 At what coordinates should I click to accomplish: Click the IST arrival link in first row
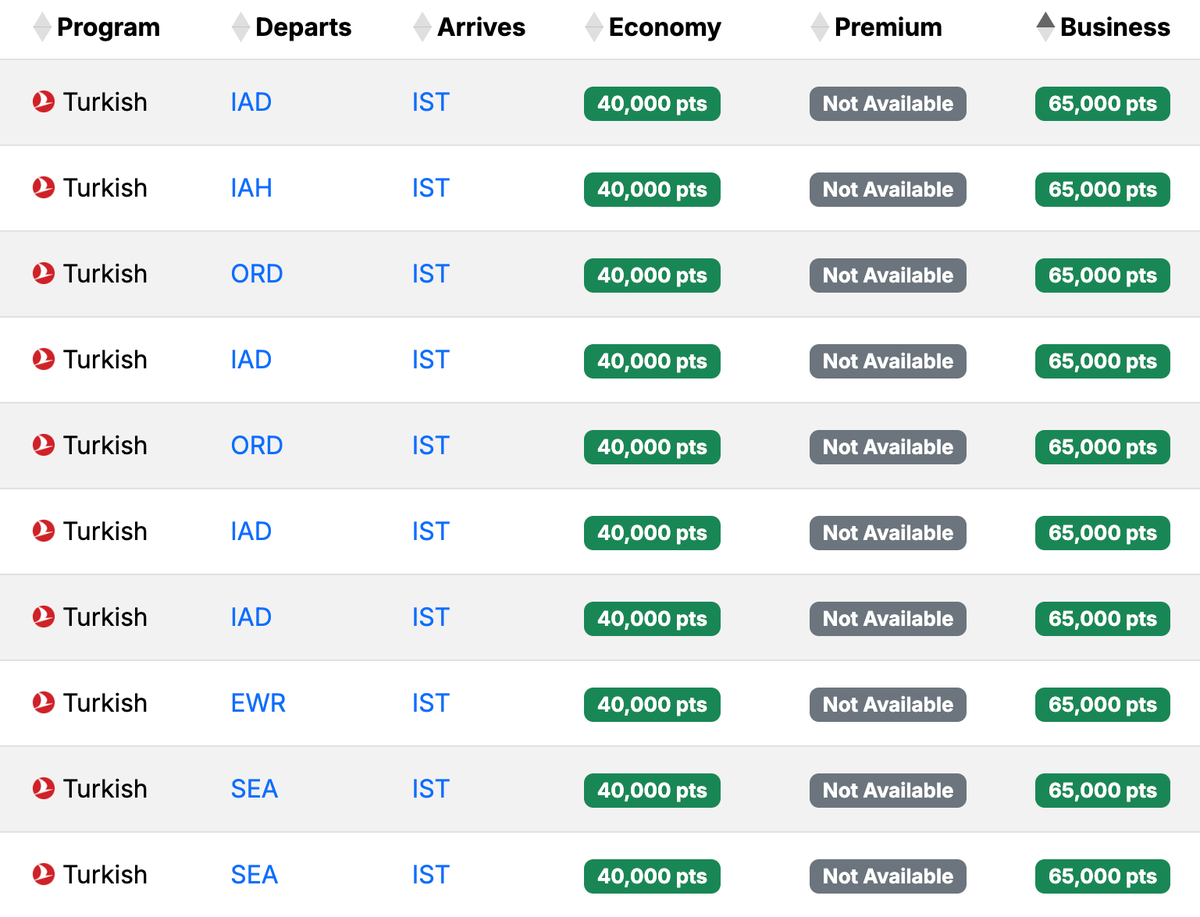point(430,102)
